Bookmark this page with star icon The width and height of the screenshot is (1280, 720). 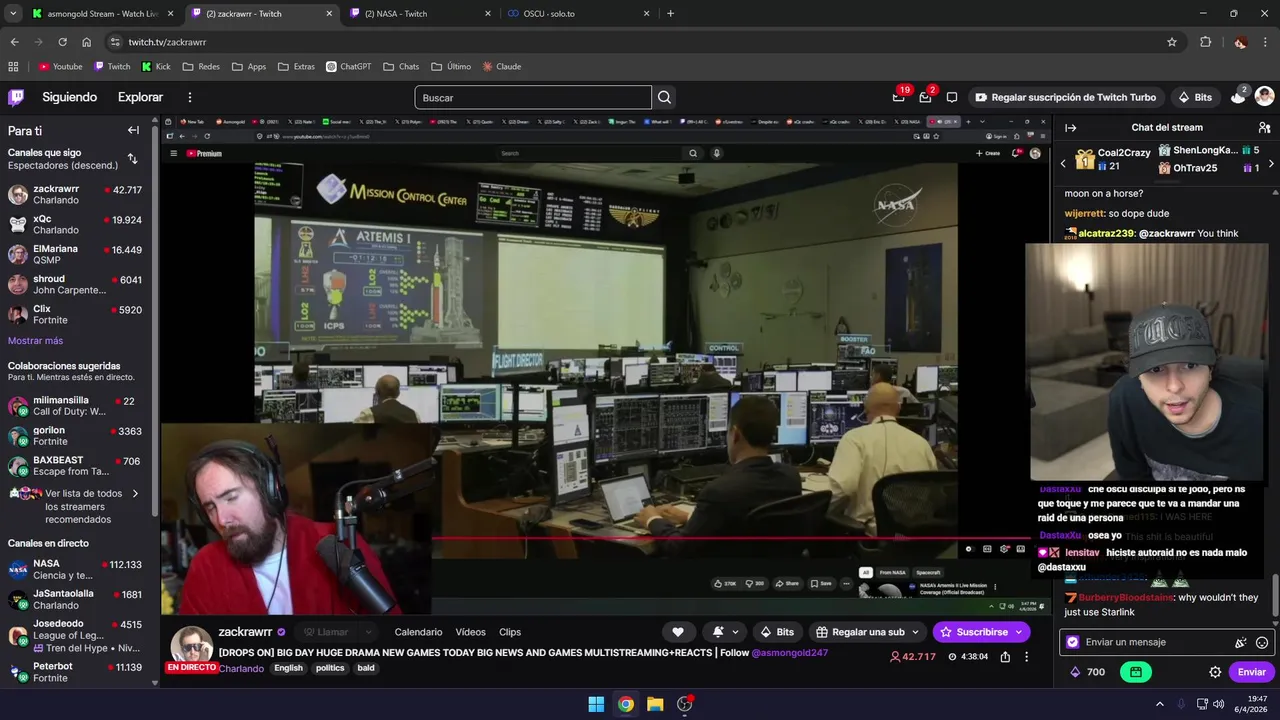[x=1172, y=42]
